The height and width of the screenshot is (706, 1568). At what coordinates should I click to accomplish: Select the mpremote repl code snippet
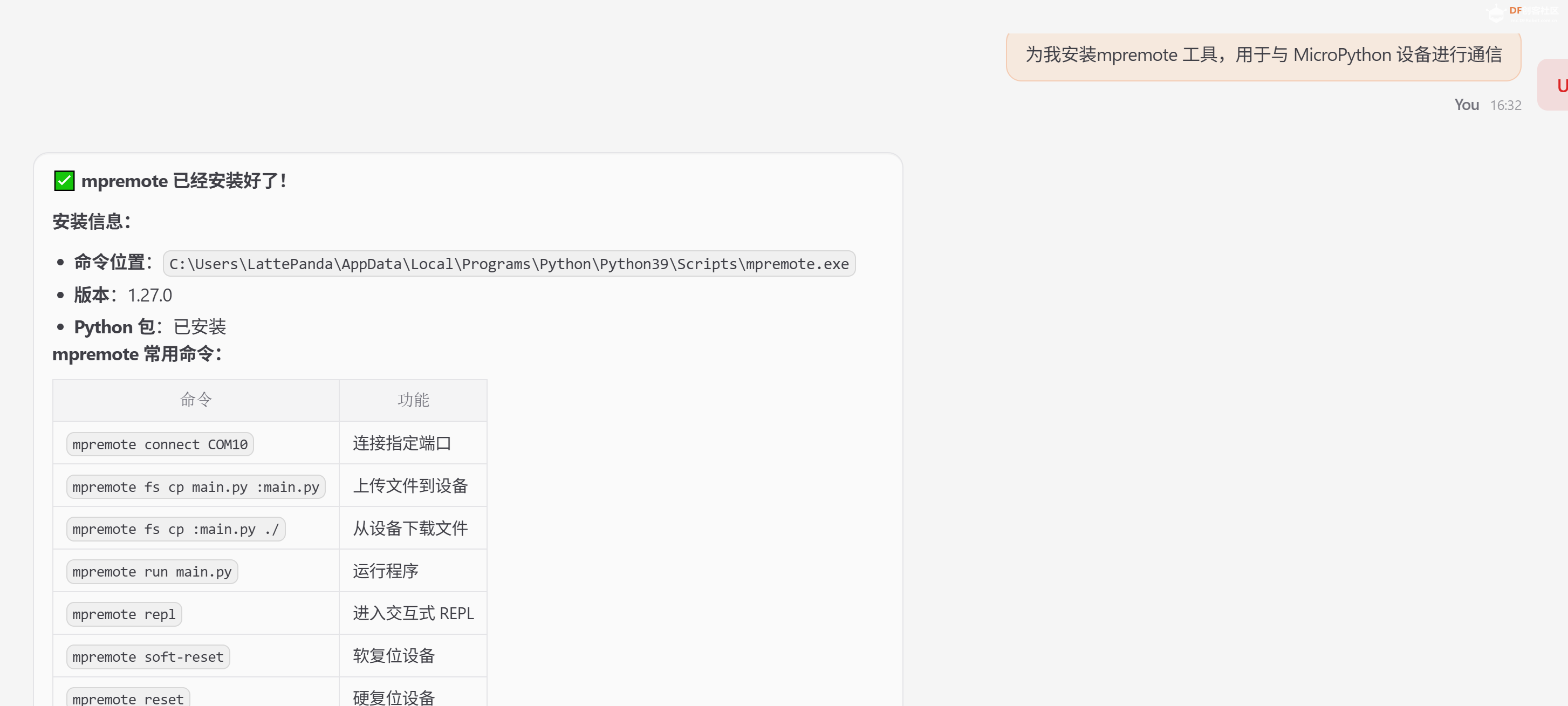[x=124, y=614]
